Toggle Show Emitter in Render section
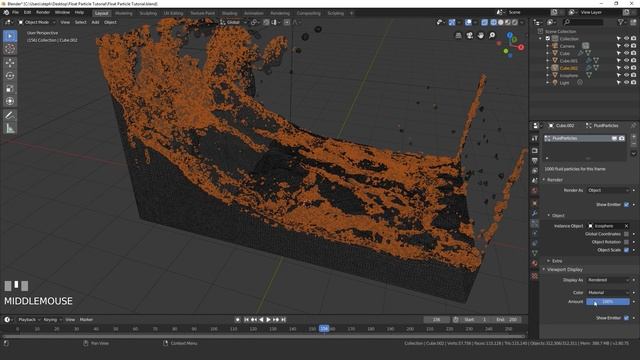 [626, 204]
